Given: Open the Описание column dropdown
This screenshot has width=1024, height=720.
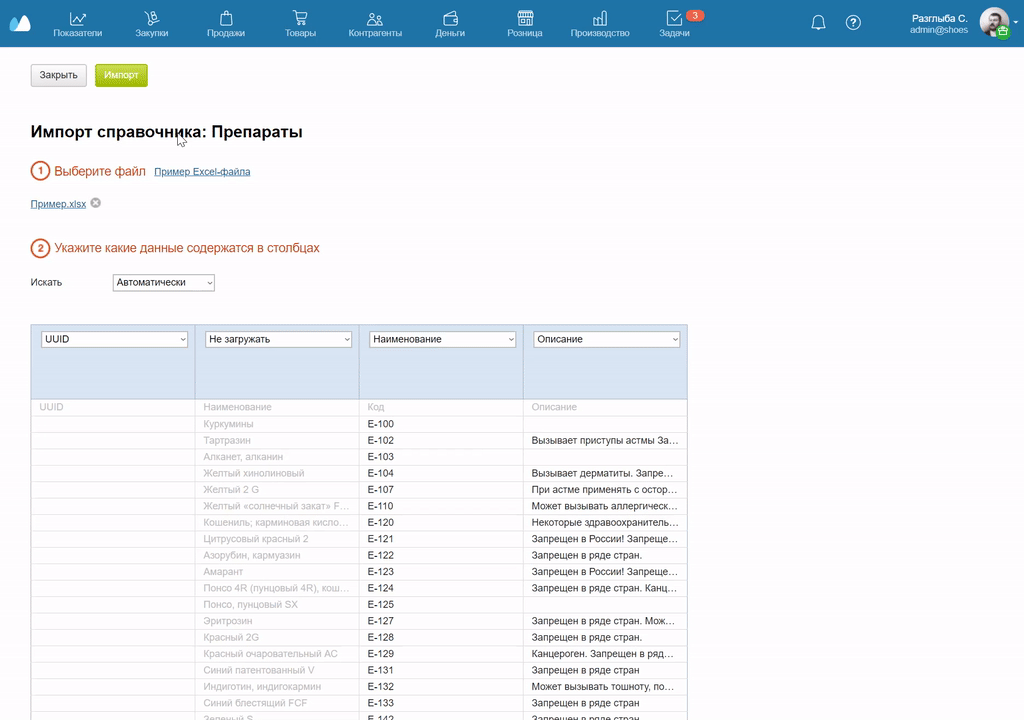Looking at the screenshot, I should point(606,339).
